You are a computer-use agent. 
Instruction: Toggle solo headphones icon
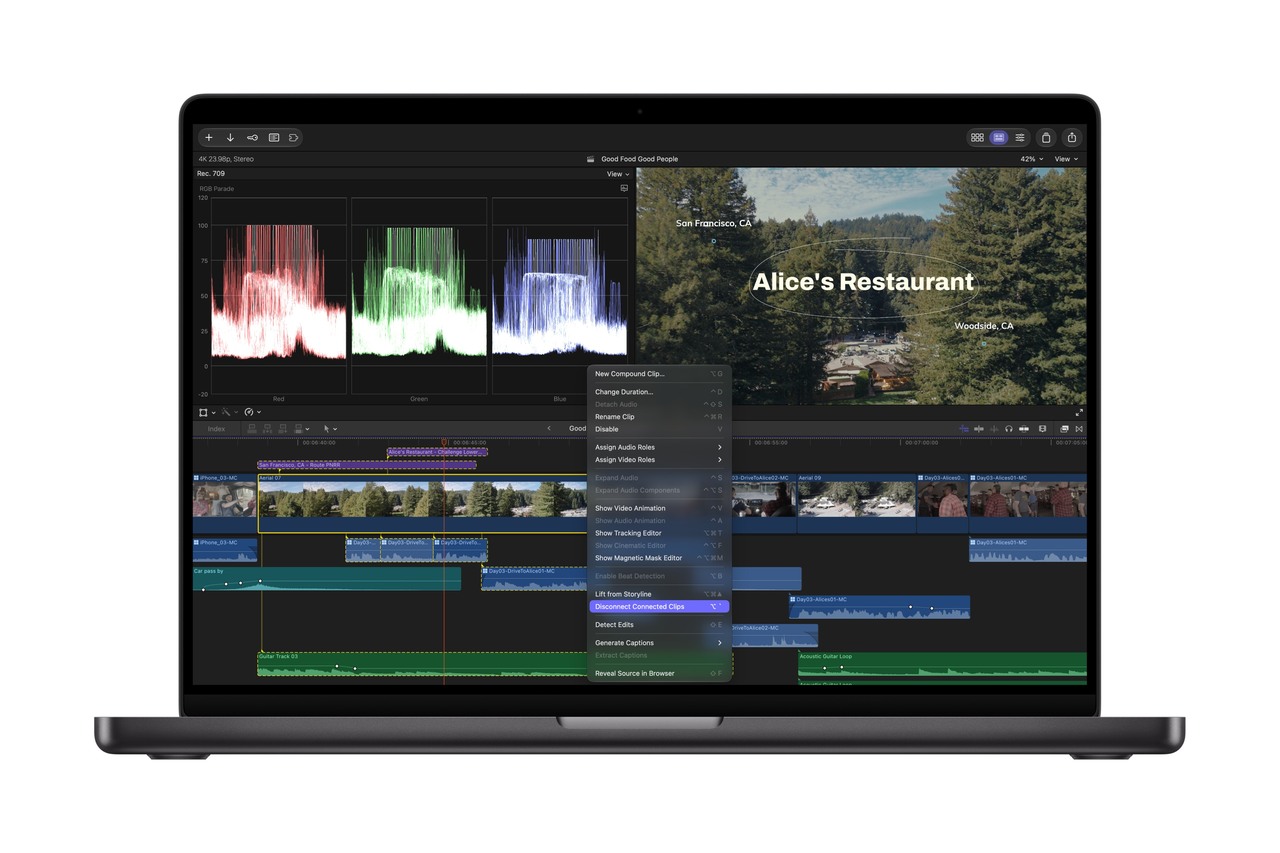[x=1009, y=429]
